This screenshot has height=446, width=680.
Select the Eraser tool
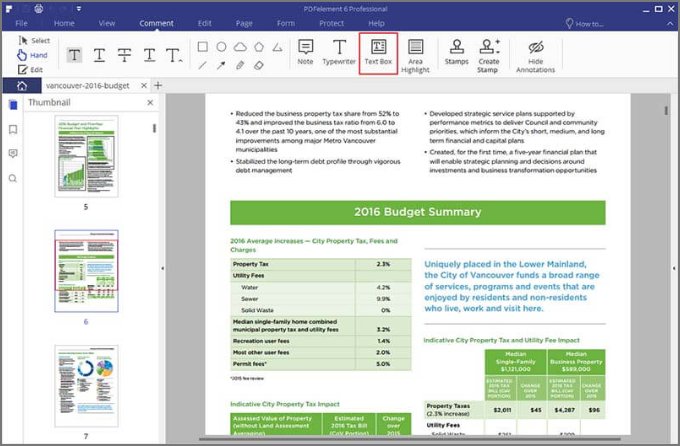point(259,66)
